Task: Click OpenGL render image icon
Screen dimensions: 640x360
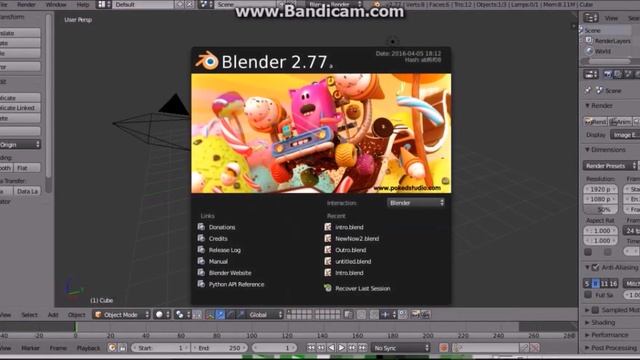Action: (416, 314)
